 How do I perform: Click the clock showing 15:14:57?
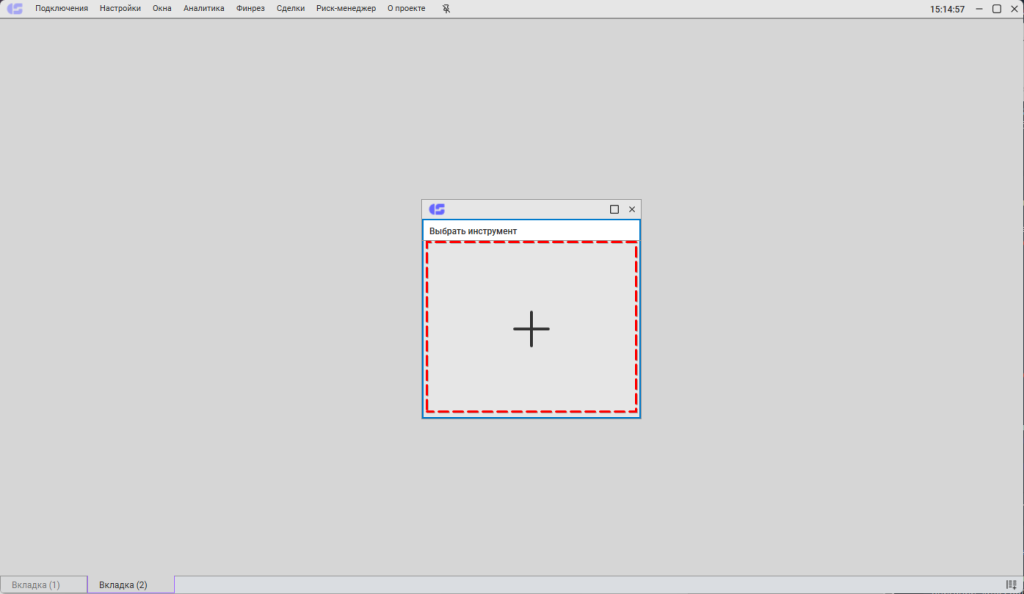pyautogui.click(x=947, y=8)
